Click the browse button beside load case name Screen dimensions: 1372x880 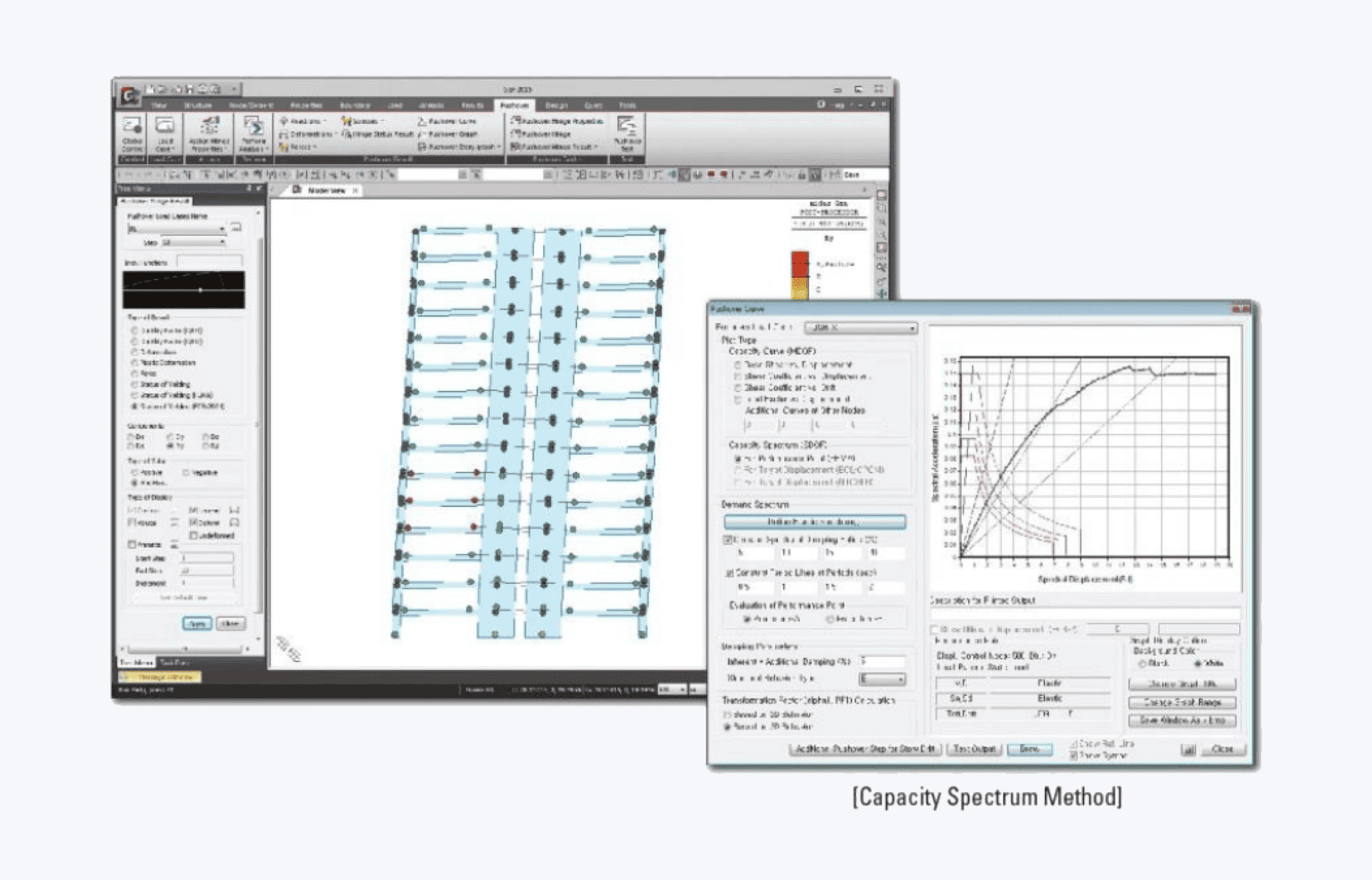[x=236, y=228]
